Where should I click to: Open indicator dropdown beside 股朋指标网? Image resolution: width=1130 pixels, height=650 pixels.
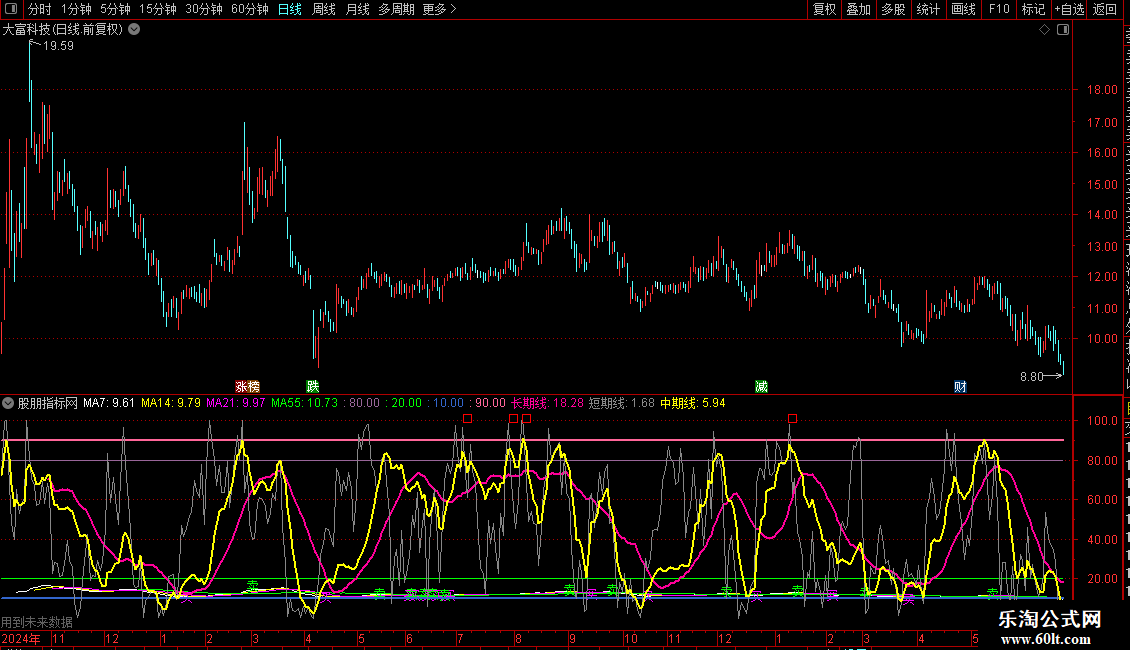(x=8, y=404)
